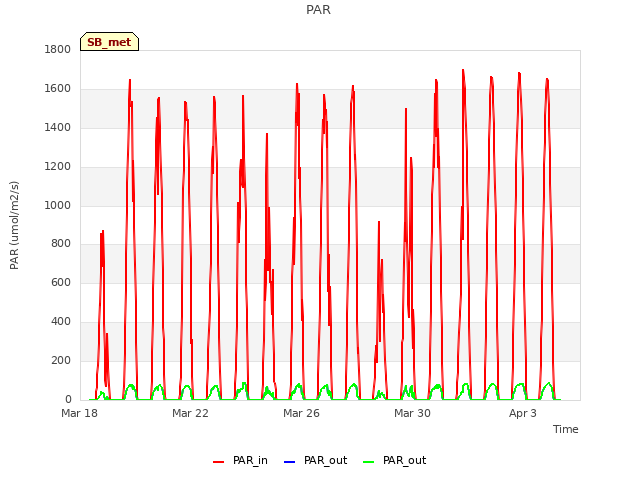This screenshot has height=480, width=640.
Task: Click the 400 y-axis tick label
Action: point(61,322)
